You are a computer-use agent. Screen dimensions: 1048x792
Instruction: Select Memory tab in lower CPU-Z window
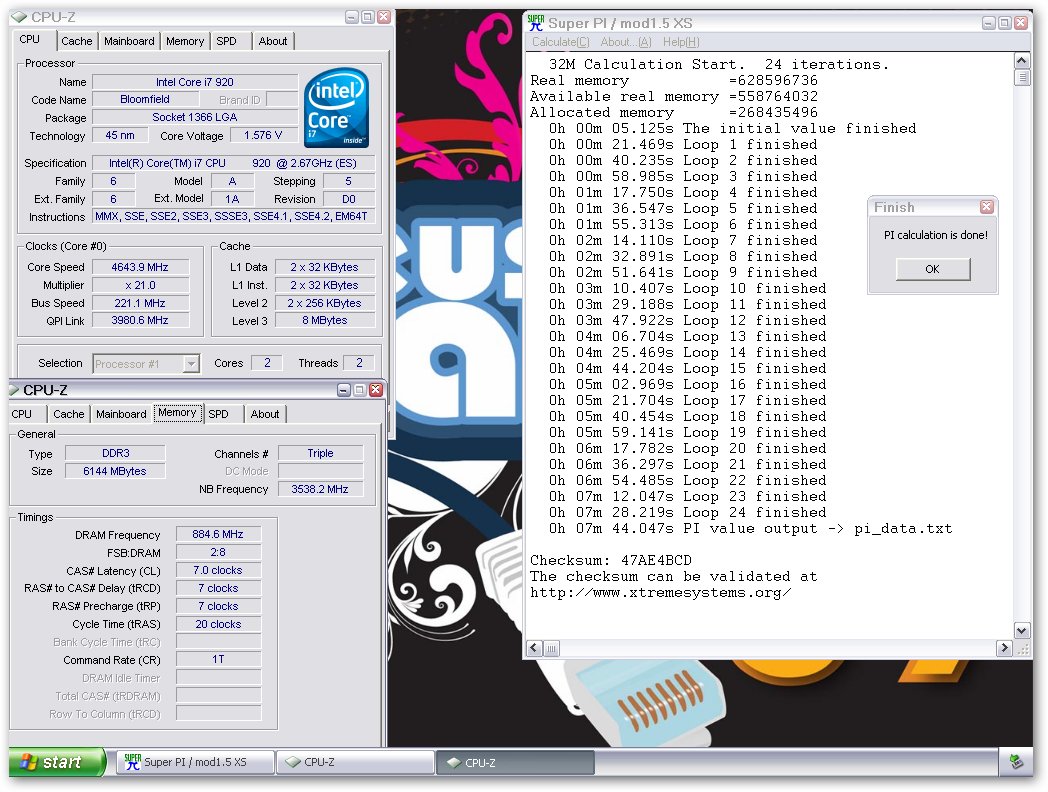[177, 412]
